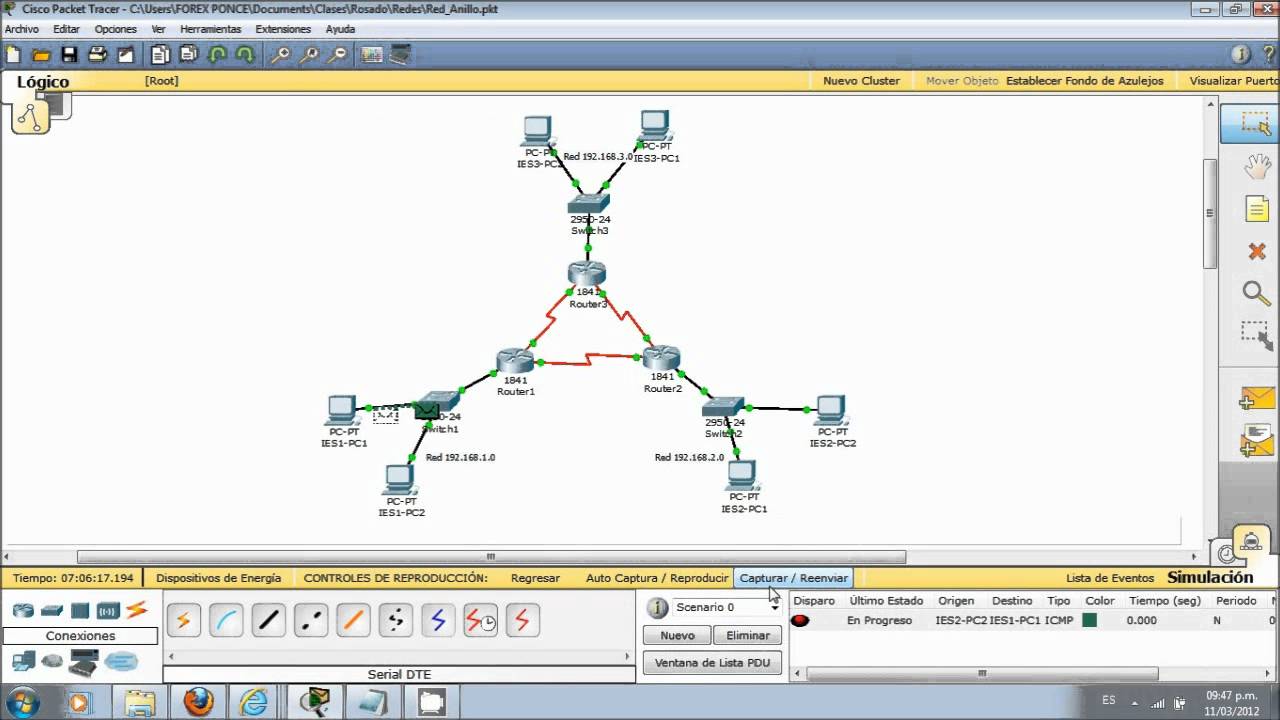Click Regresar playback button
Screen dimensions: 1280x720
click(535, 578)
